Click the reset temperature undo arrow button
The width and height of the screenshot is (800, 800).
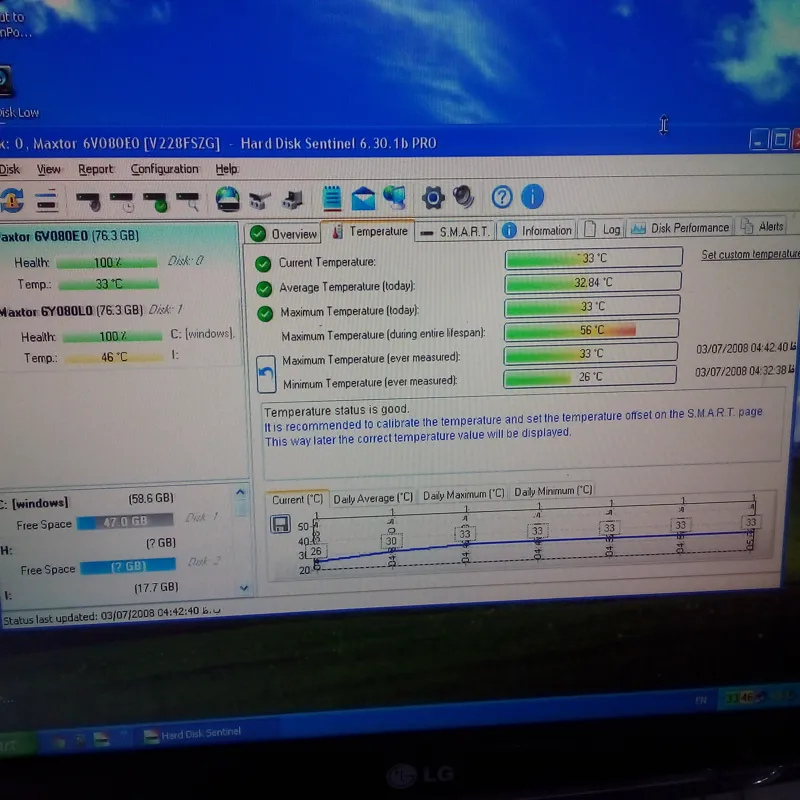[x=266, y=374]
